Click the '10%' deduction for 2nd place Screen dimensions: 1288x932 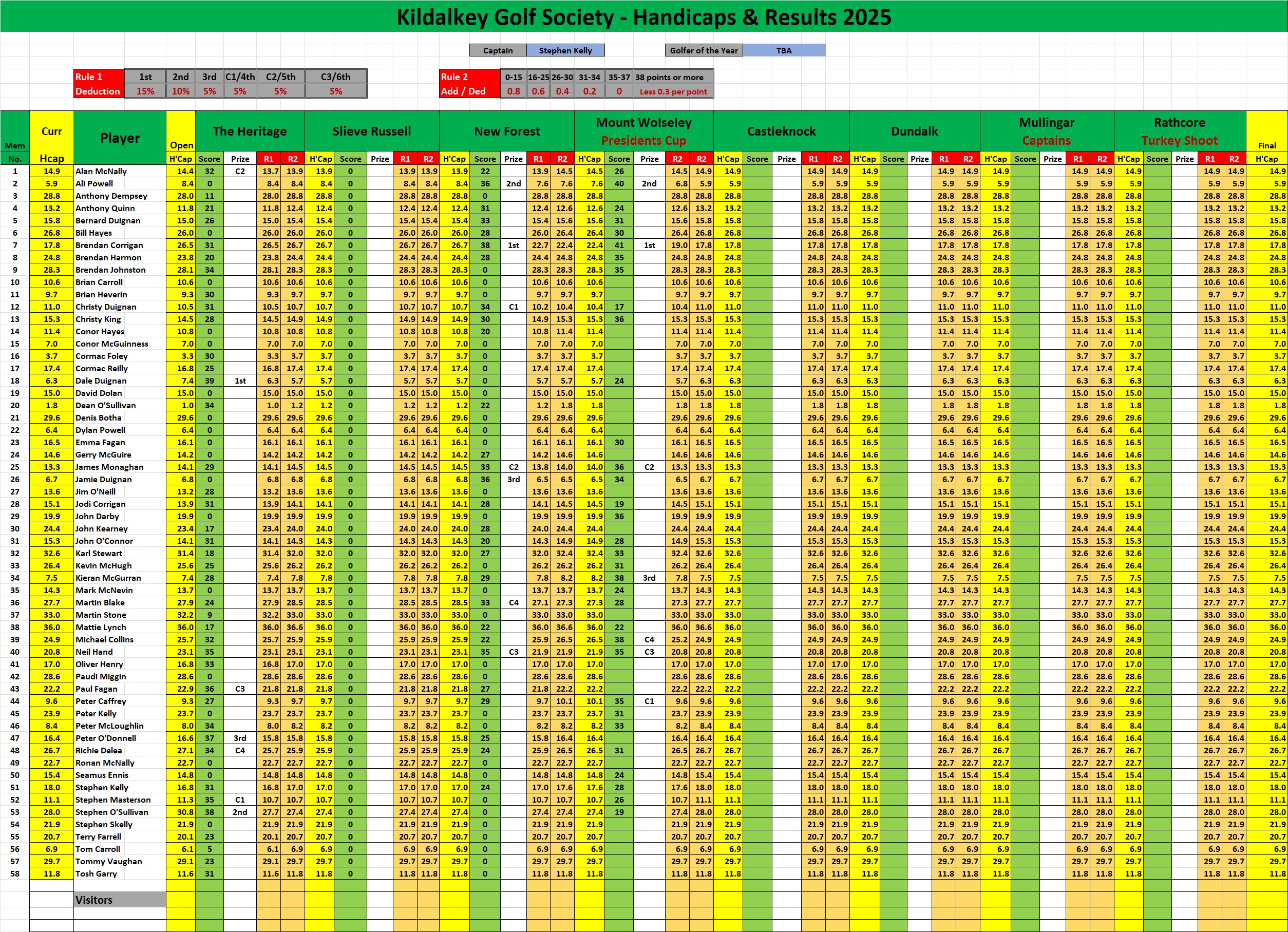coord(181,91)
